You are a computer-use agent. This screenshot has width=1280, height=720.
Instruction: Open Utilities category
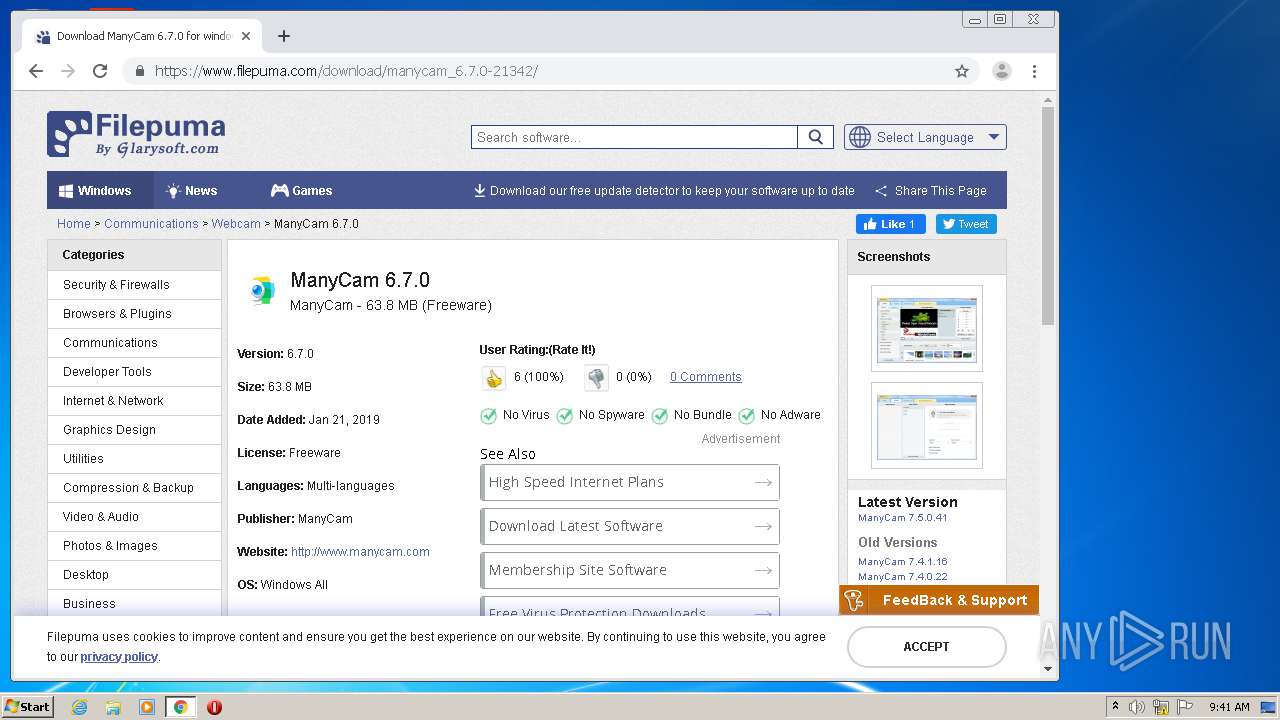click(x=134, y=458)
